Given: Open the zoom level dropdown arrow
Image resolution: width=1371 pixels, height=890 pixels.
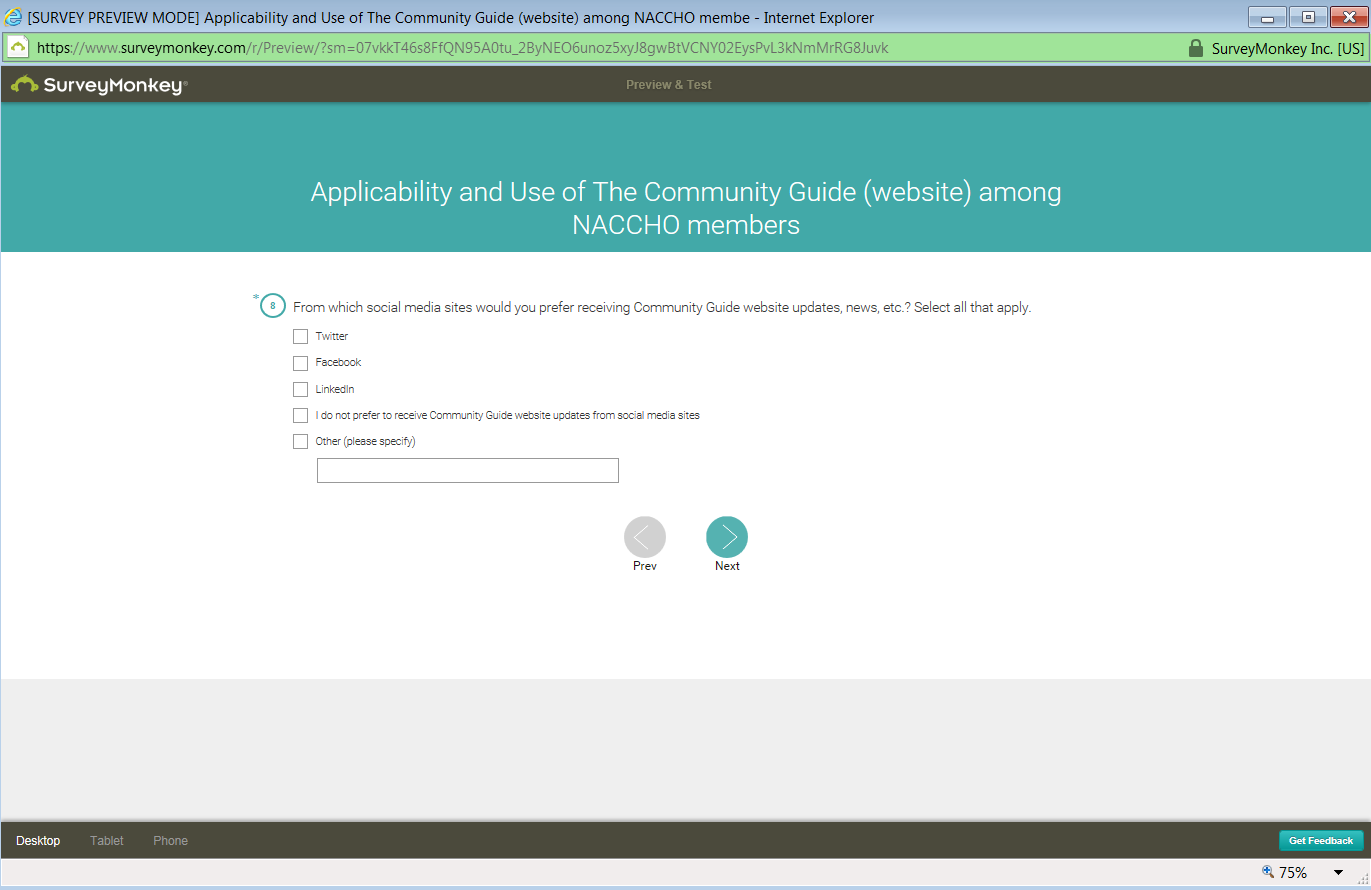Looking at the screenshot, I should point(1338,873).
